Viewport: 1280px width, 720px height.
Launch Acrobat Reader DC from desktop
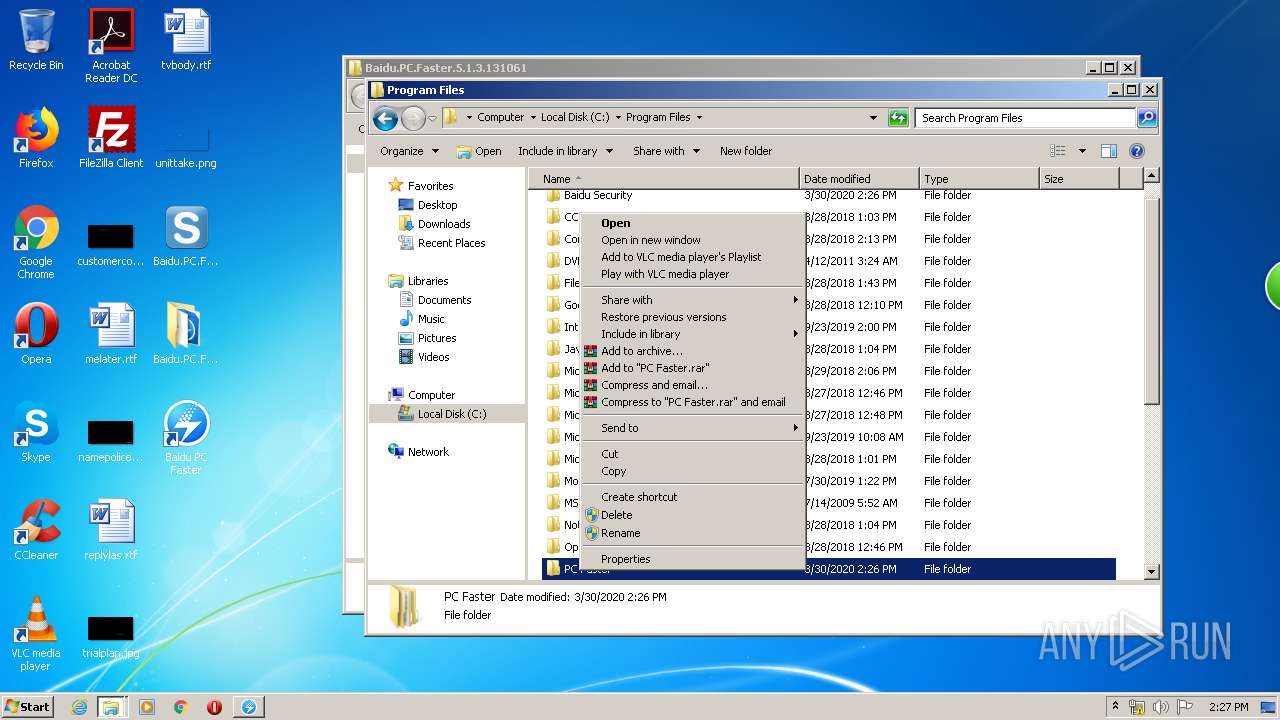111,46
